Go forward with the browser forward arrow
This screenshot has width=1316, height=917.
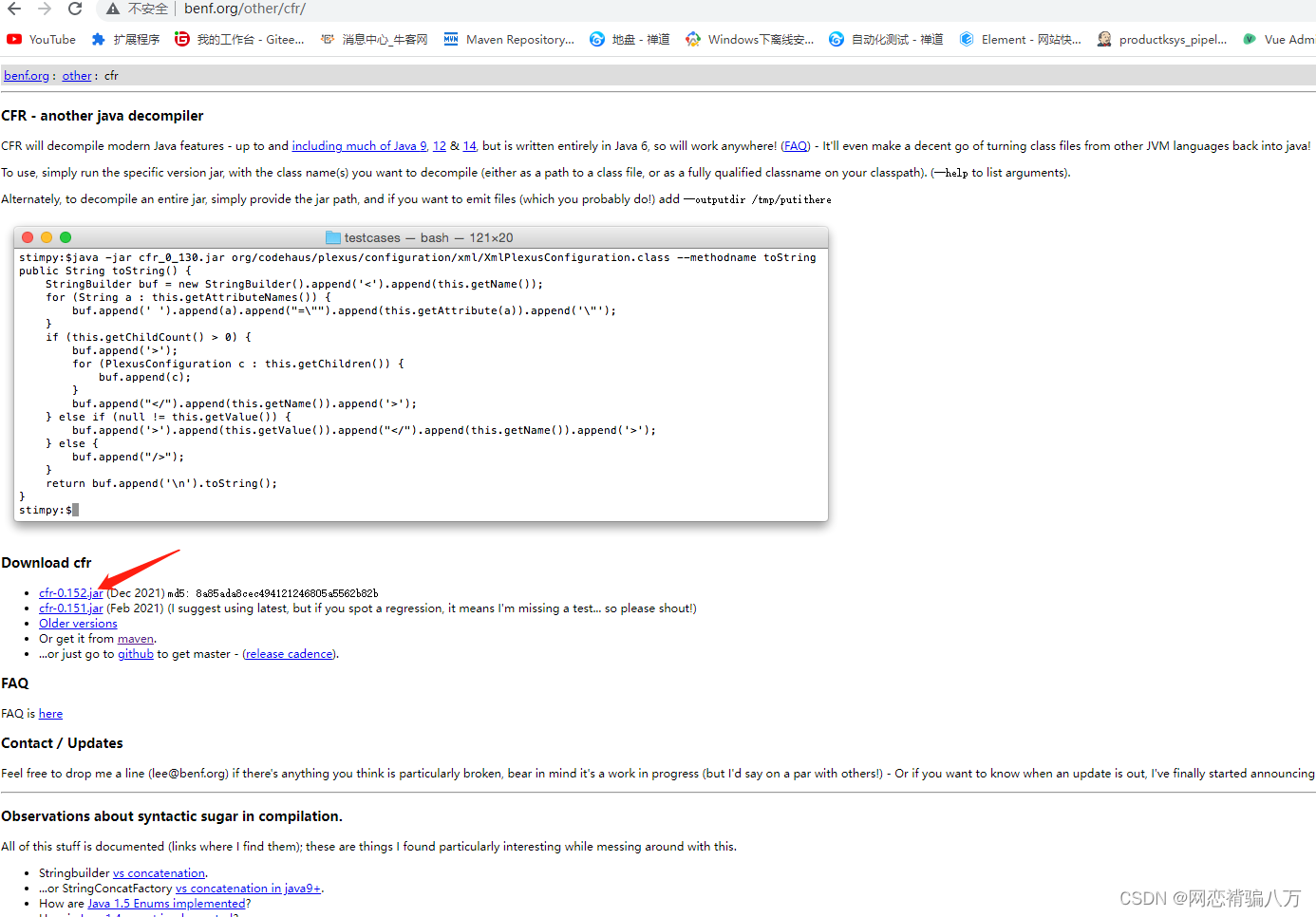[x=45, y=9]
